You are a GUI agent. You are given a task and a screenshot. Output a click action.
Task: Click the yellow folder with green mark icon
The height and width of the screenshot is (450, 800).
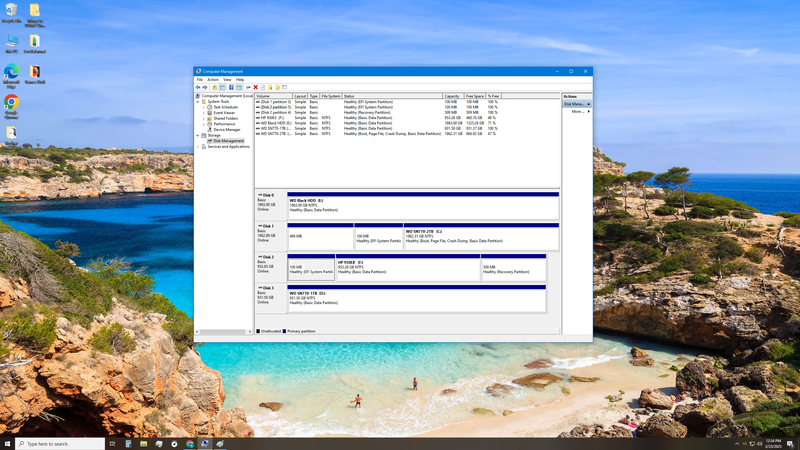point(270,87)
